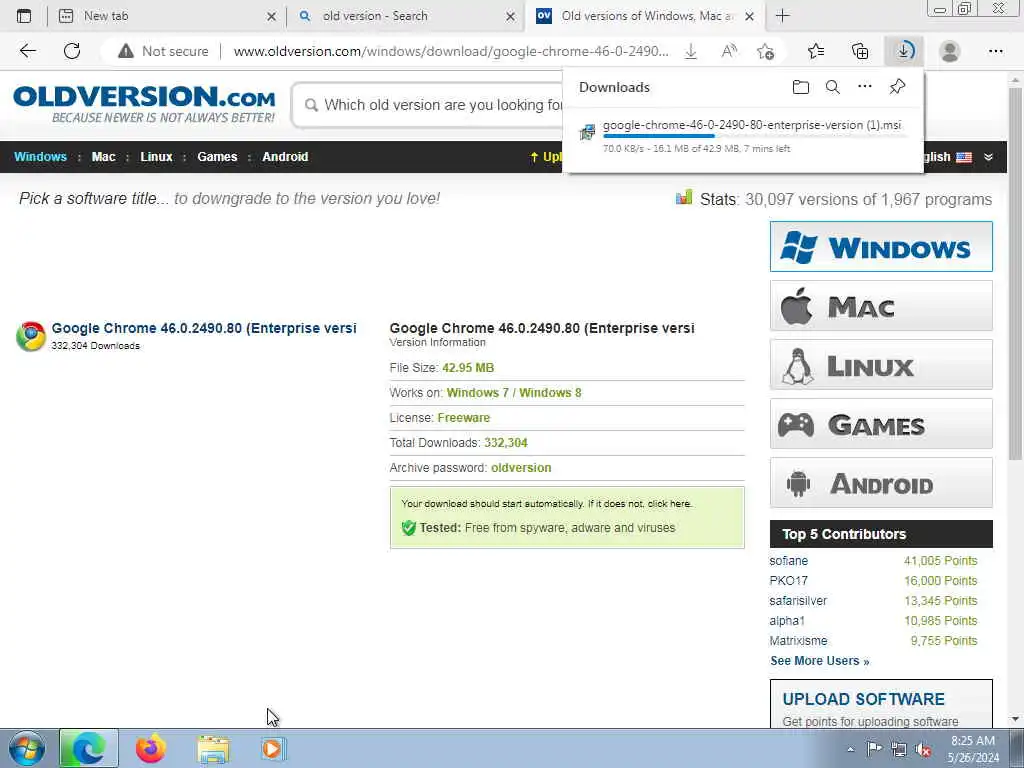Open more options in Downloads panel
1024x768 pixels.
click(x=865, y=86)
